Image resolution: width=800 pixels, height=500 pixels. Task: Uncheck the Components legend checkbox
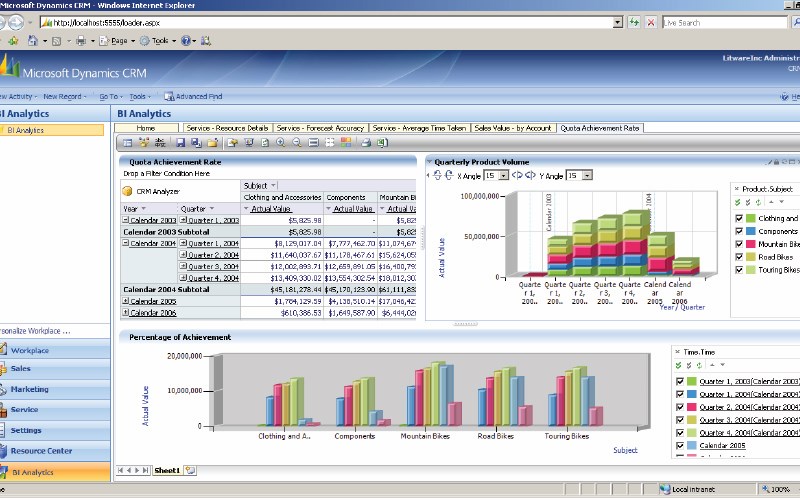pos(739,231)
